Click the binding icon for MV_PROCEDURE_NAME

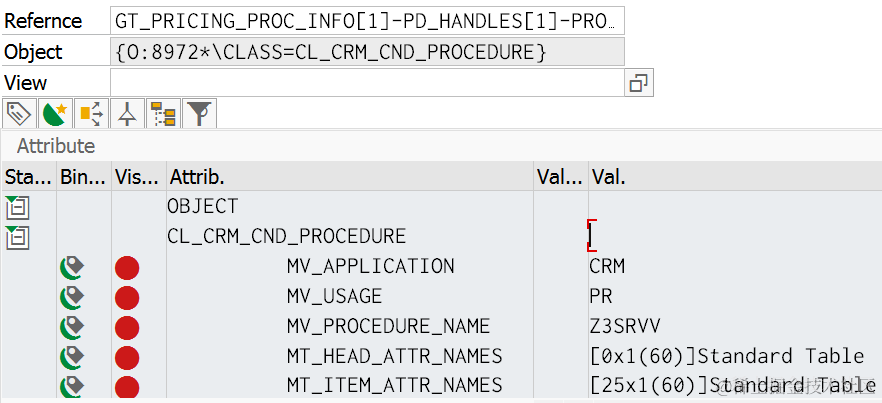click(72, 328)
